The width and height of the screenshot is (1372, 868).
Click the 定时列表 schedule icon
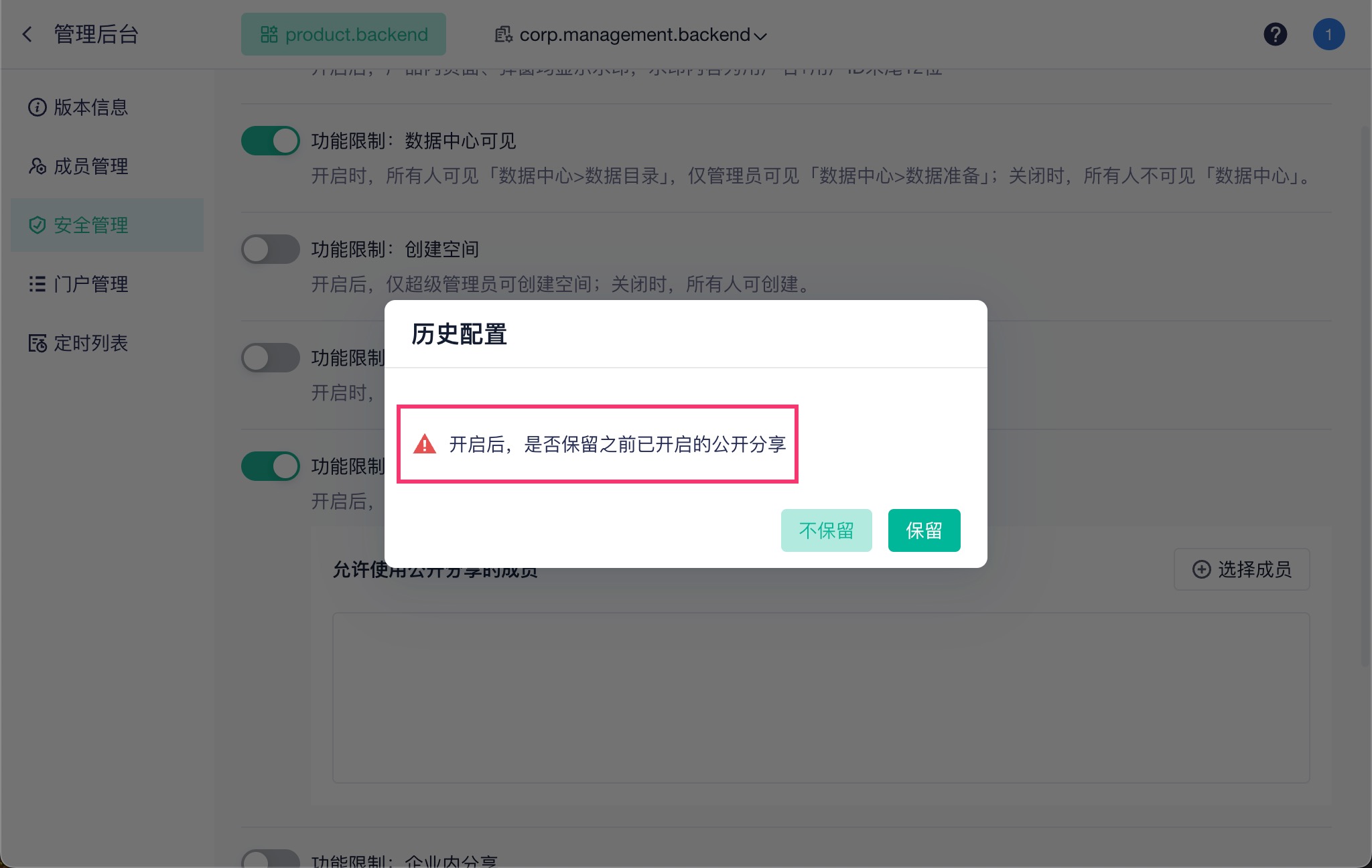pyautogui.click(x=37, y=343)
